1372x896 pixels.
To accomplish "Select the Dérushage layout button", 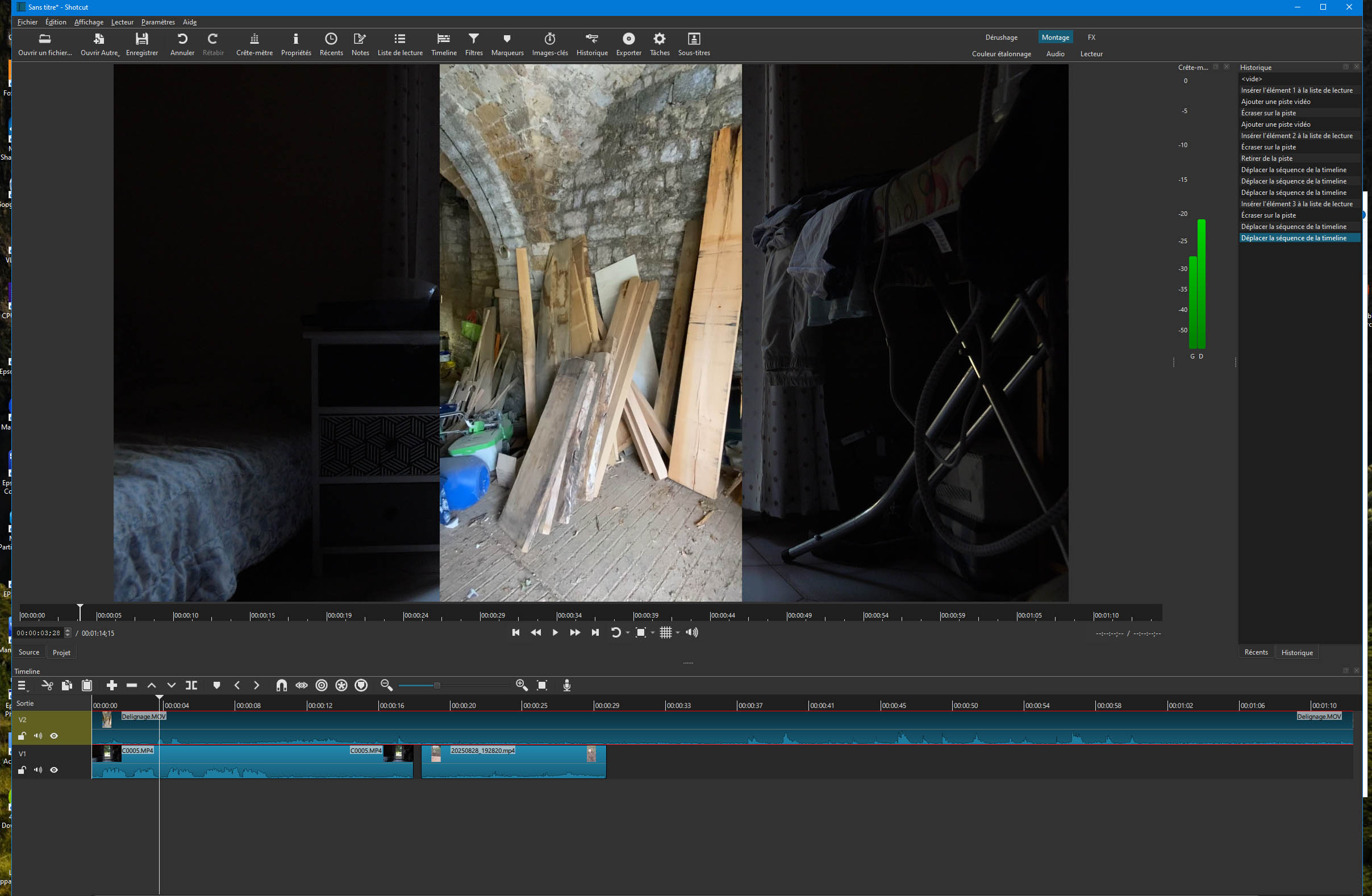I will click(x=1002, y=37).
